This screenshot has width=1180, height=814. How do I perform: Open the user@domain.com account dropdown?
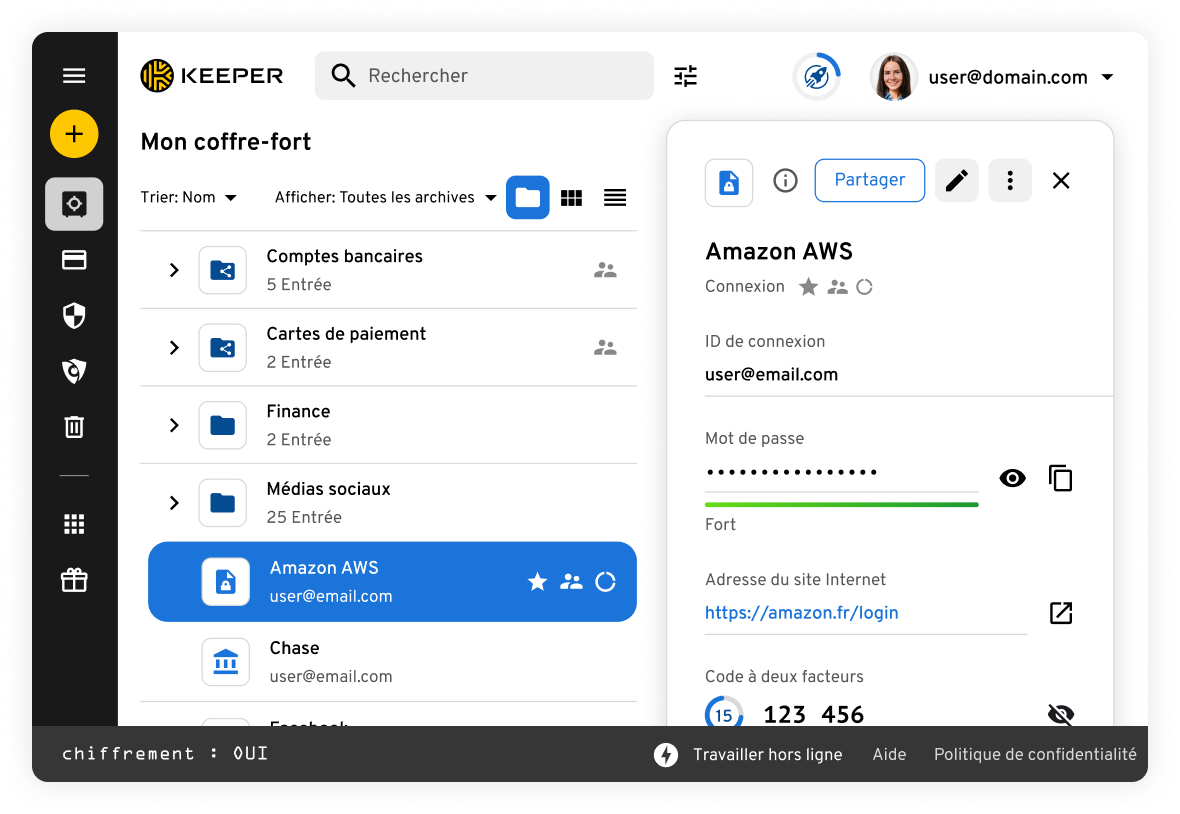pos(1021,77)
